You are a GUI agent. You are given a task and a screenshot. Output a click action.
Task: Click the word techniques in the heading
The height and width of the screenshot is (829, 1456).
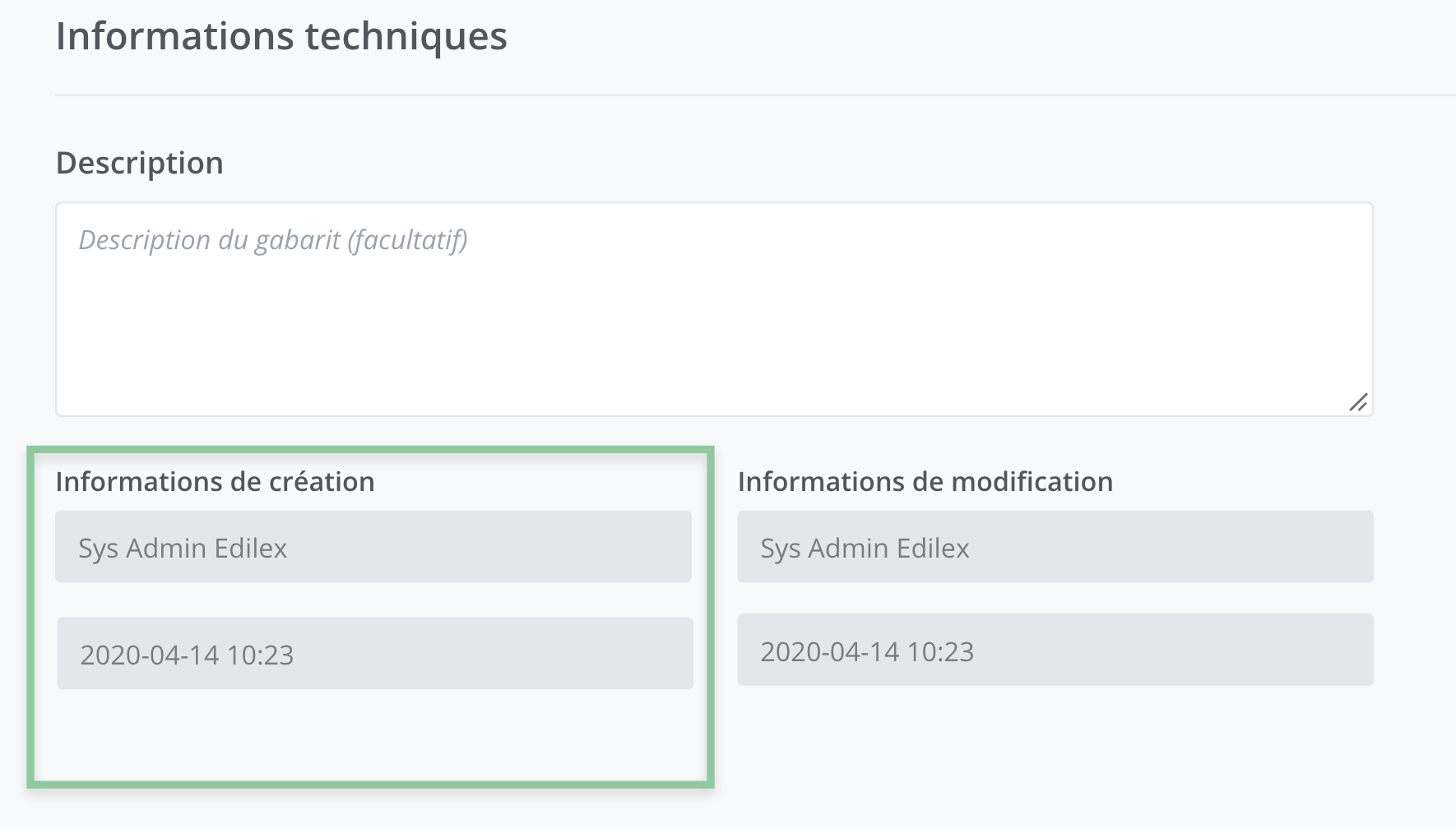point(406,36)
